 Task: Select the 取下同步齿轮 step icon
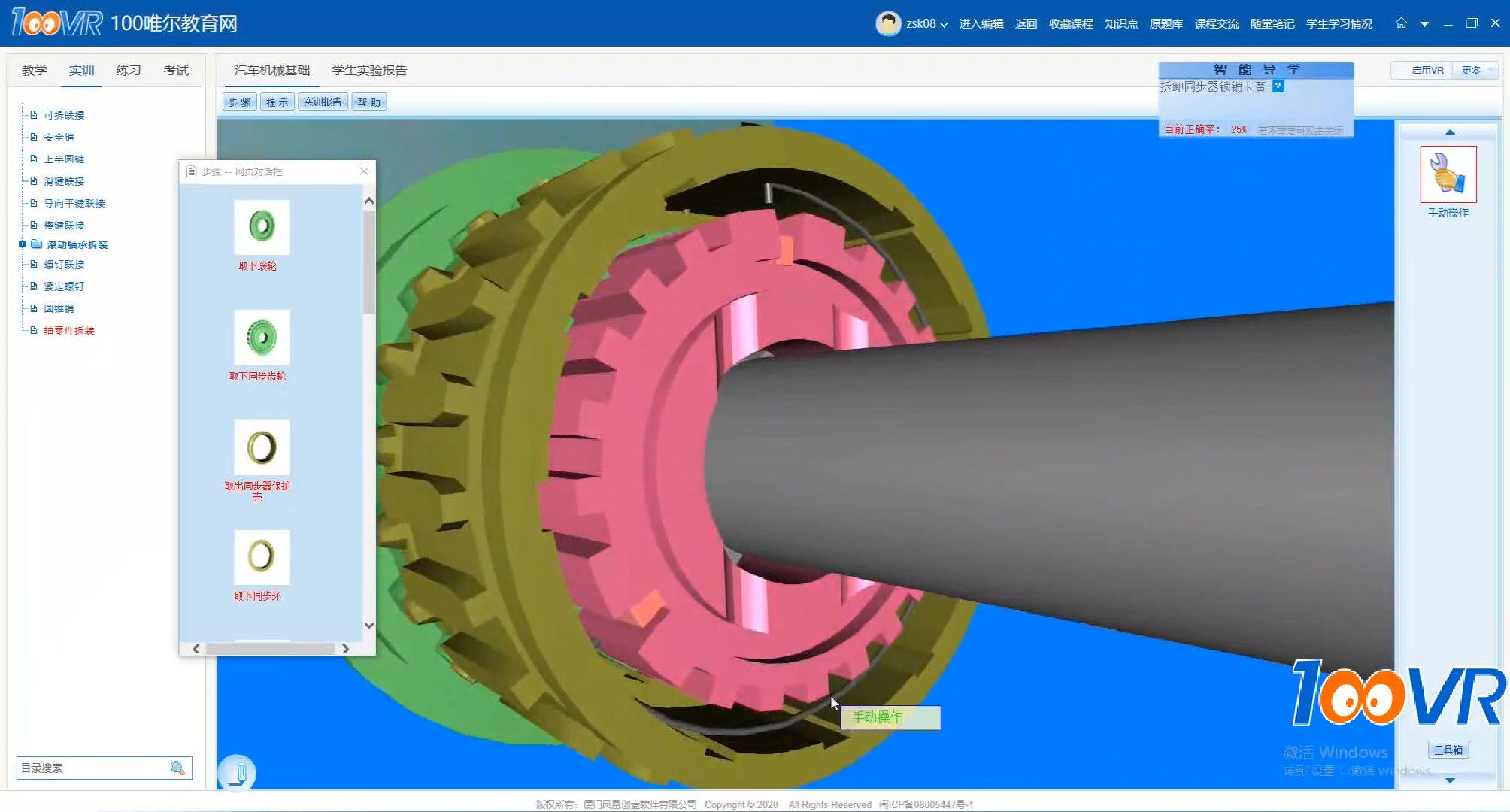[x=261, y=337]
